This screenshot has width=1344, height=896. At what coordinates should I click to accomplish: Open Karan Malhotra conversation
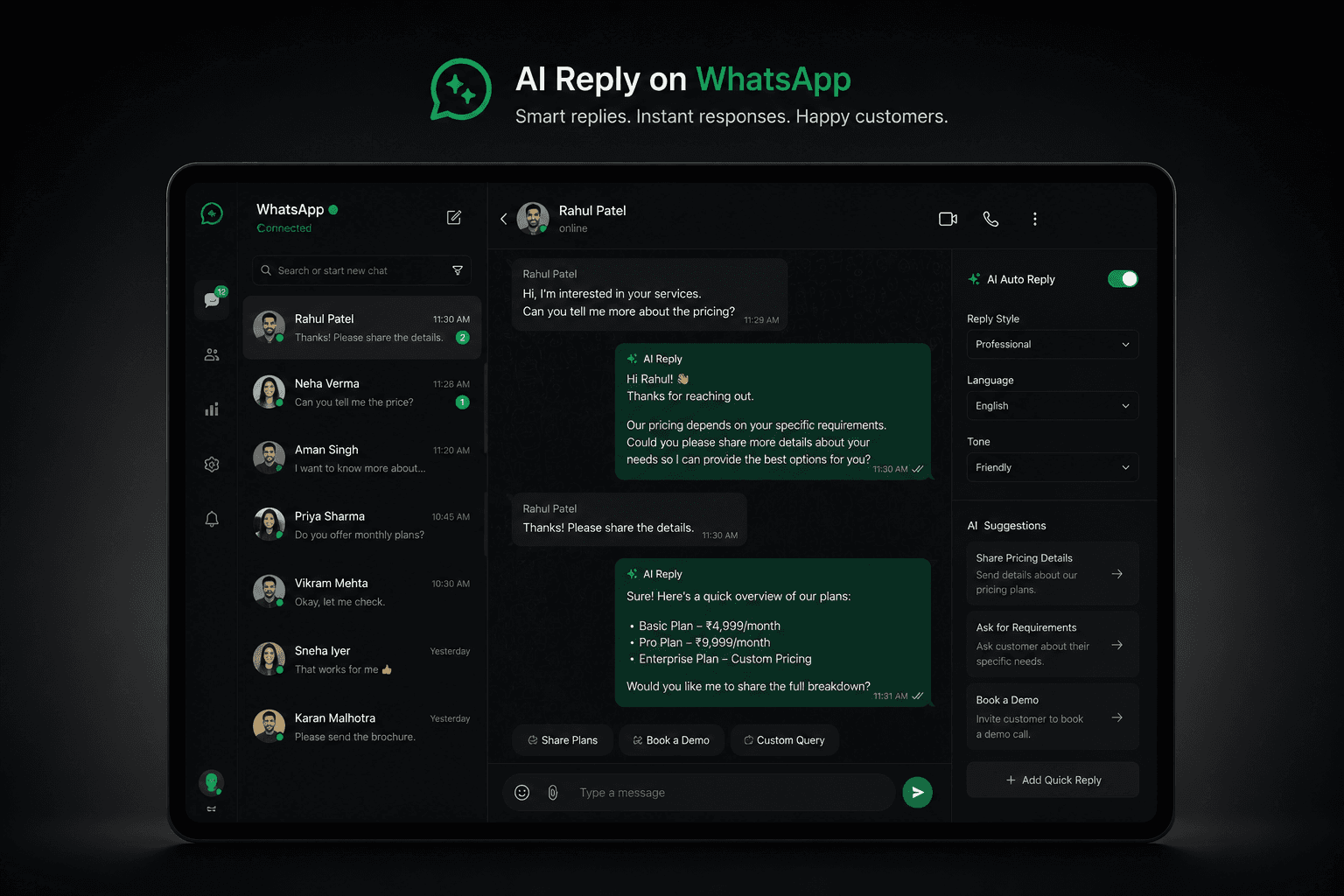(x=361, y=727)
